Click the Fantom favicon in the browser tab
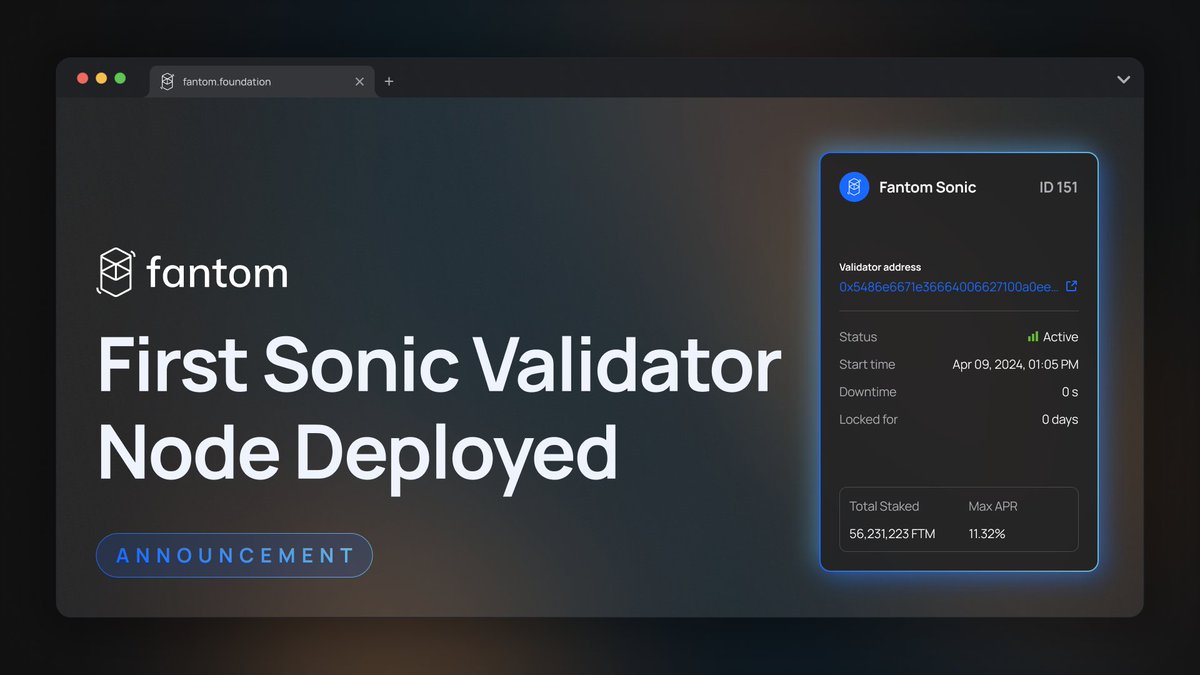This screenshot has width=1200, height=675. [167, 81]
